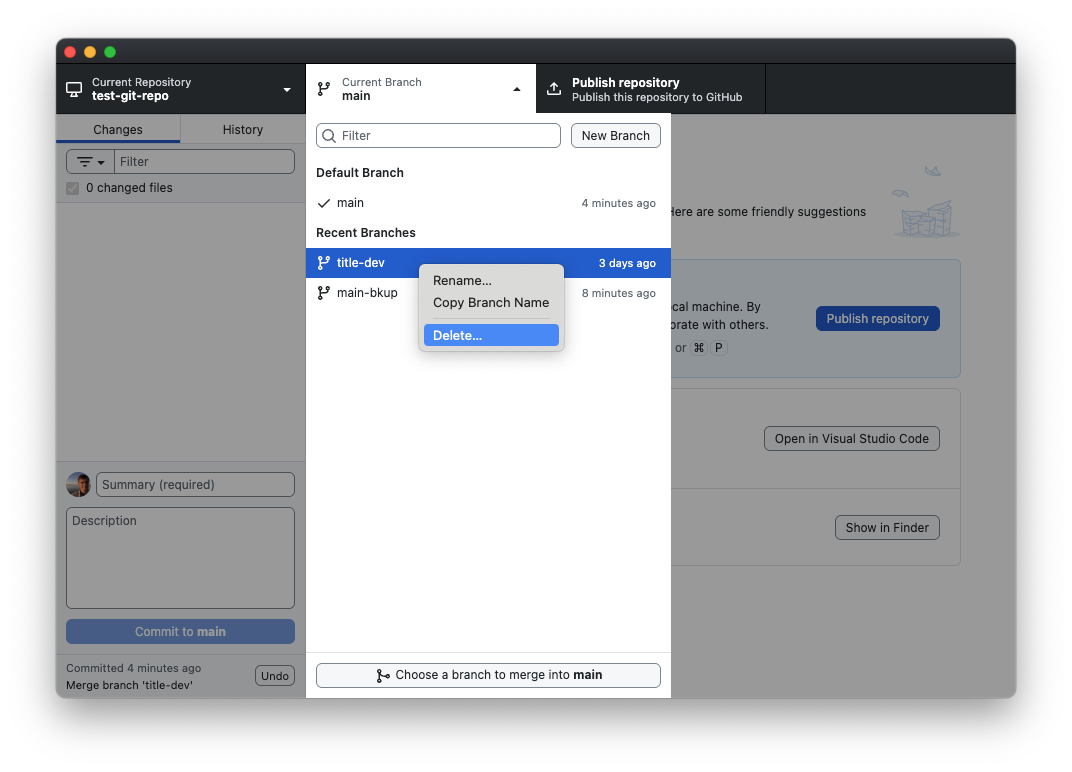
Task: Click the red close window button
Action: point(70,52)
